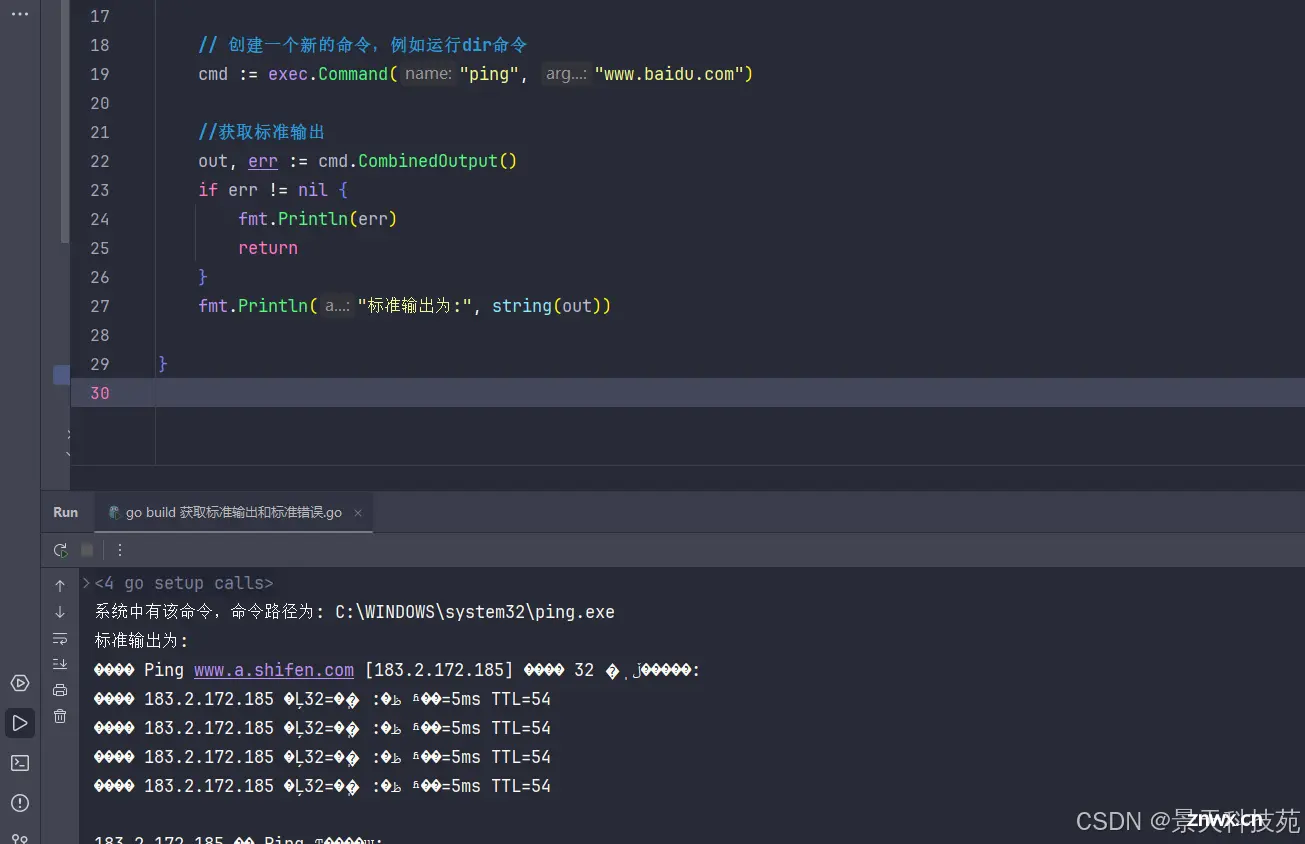Open the www.a.shifen.com link in console
The height and width of the screenshot is (844, 1305).
[x=274, y=670]
